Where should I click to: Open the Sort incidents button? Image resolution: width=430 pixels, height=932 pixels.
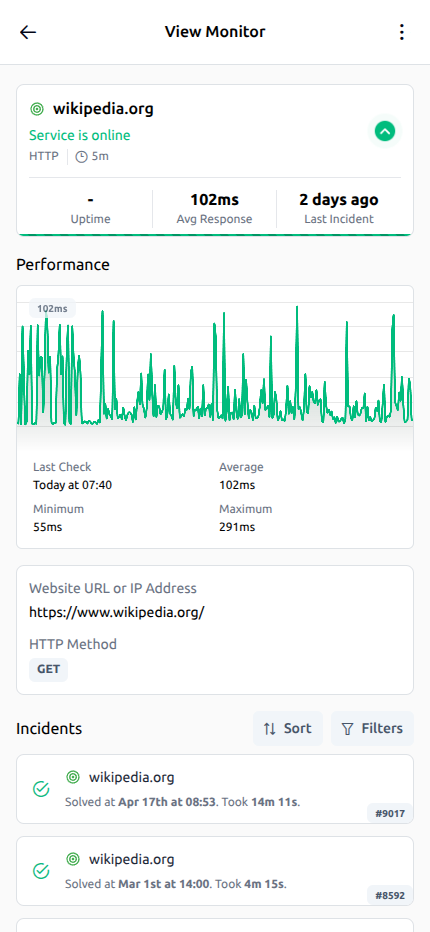pos(288,728)
